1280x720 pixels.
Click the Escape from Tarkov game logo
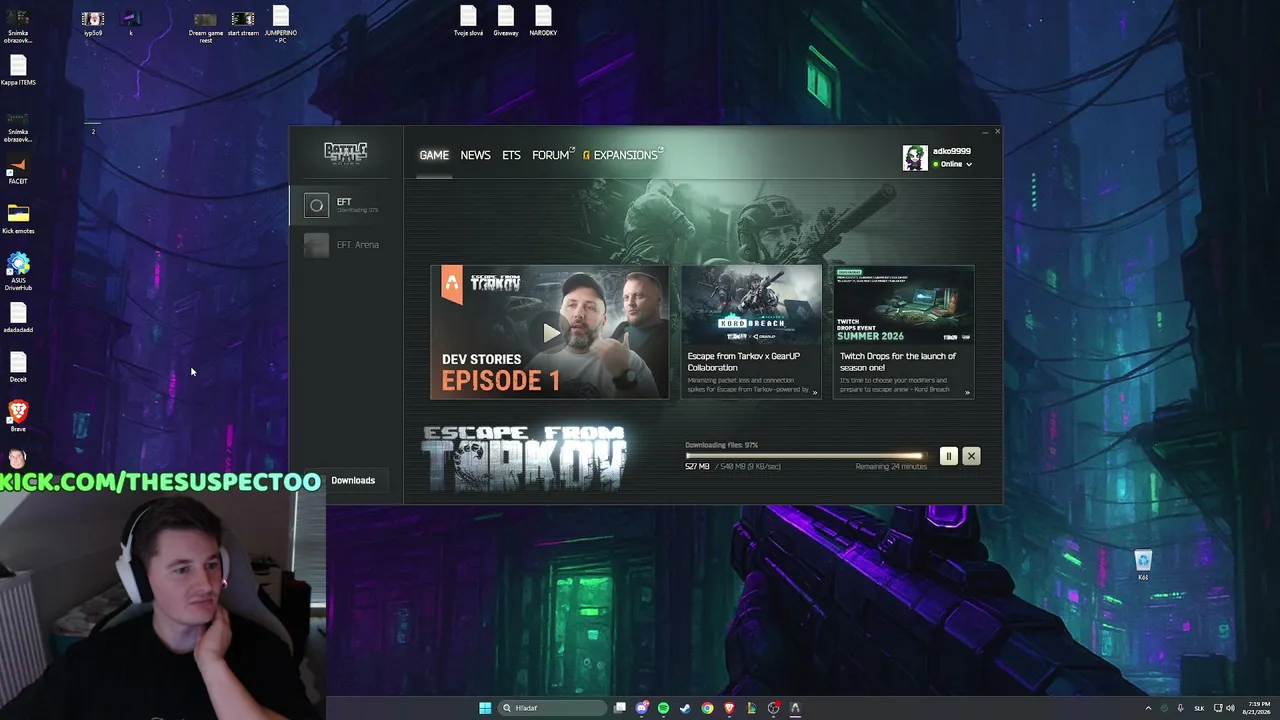click(x=523, y=459)
